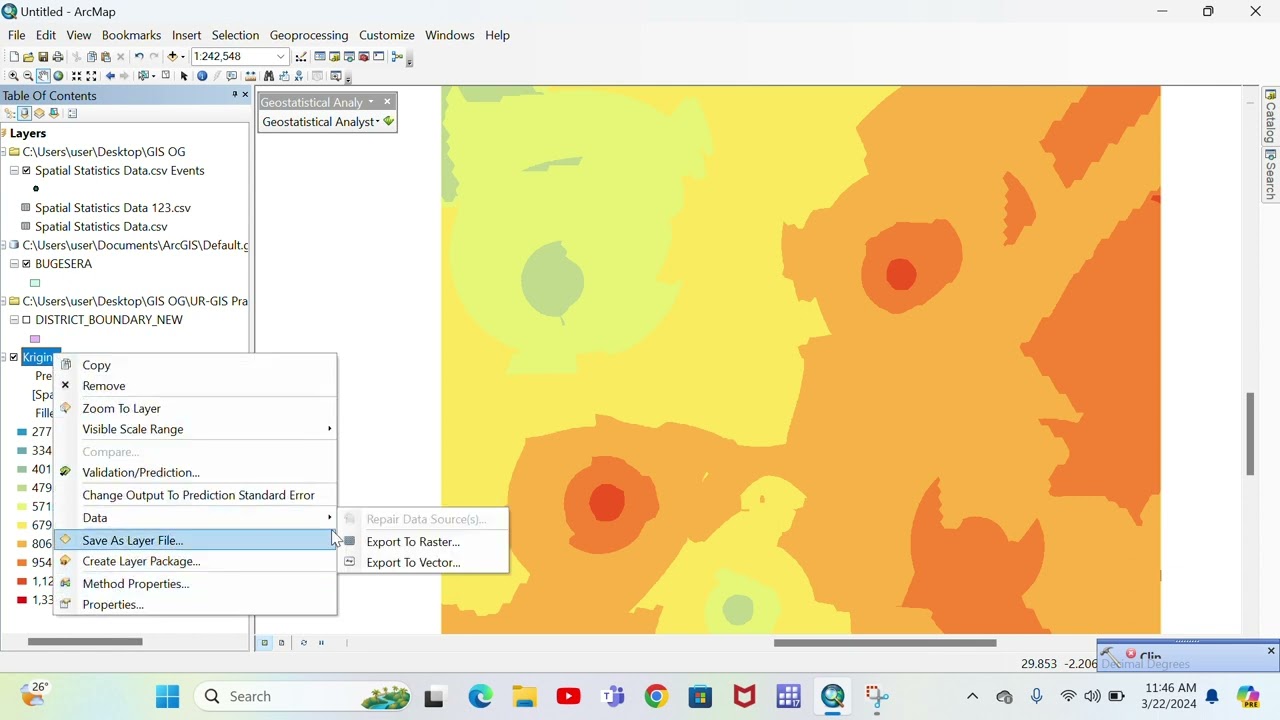Viewport: 1280px width, 720px height.
Task: Switch to Layout View button at map bottom
Action: [281, 643]
